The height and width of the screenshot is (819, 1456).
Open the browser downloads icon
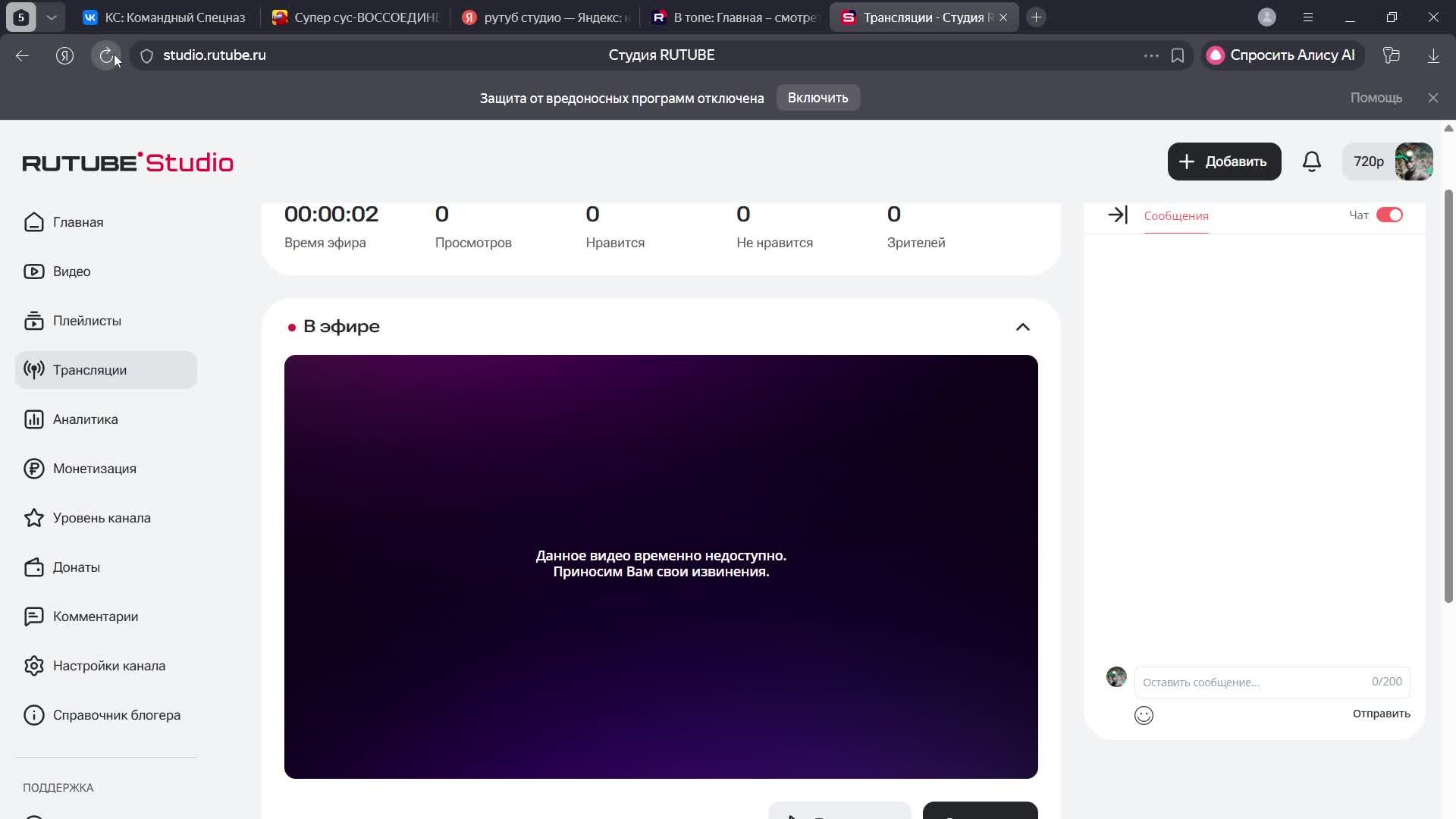1432,55
